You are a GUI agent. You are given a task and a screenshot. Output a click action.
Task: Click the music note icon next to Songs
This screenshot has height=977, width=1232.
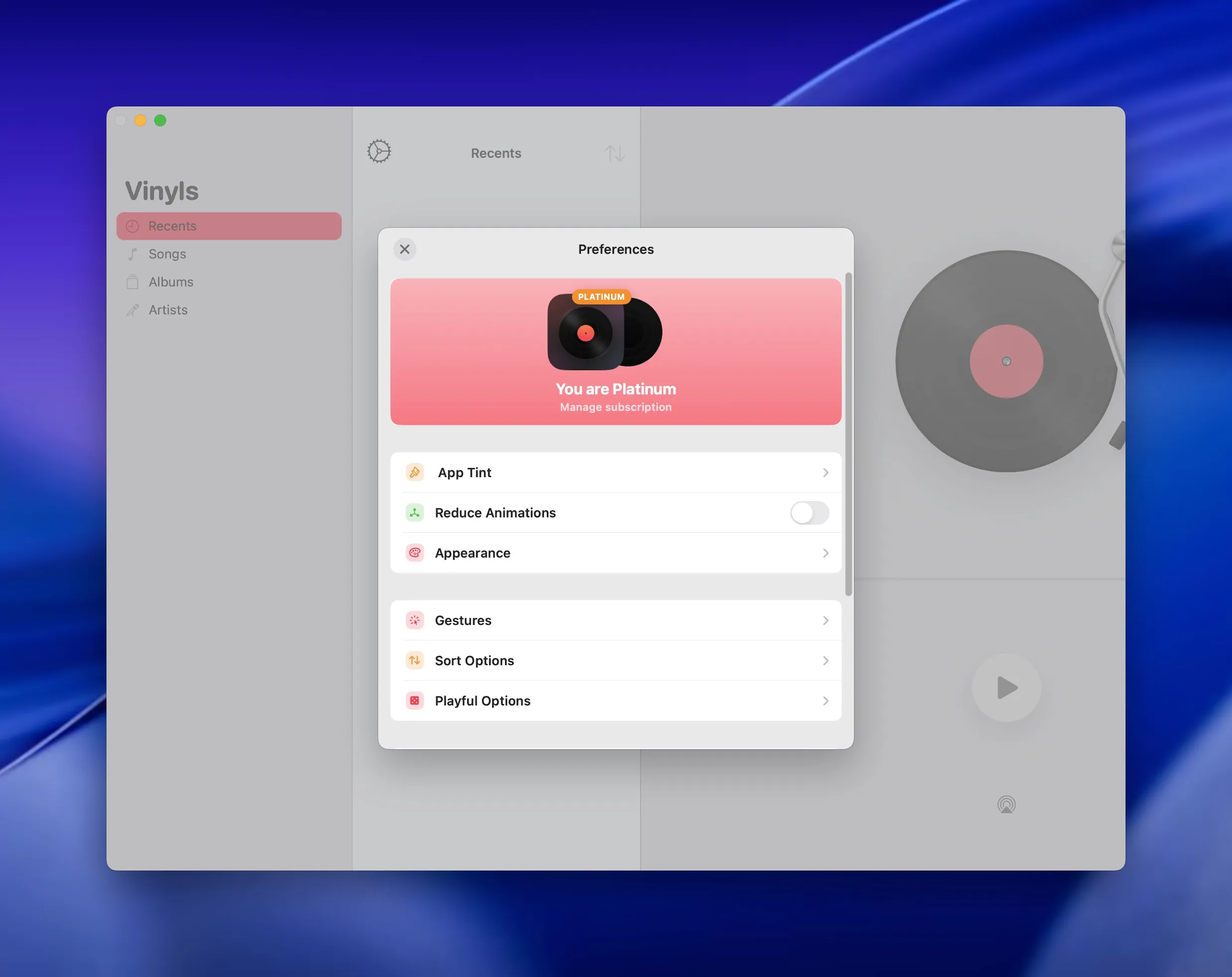point(132,254)
